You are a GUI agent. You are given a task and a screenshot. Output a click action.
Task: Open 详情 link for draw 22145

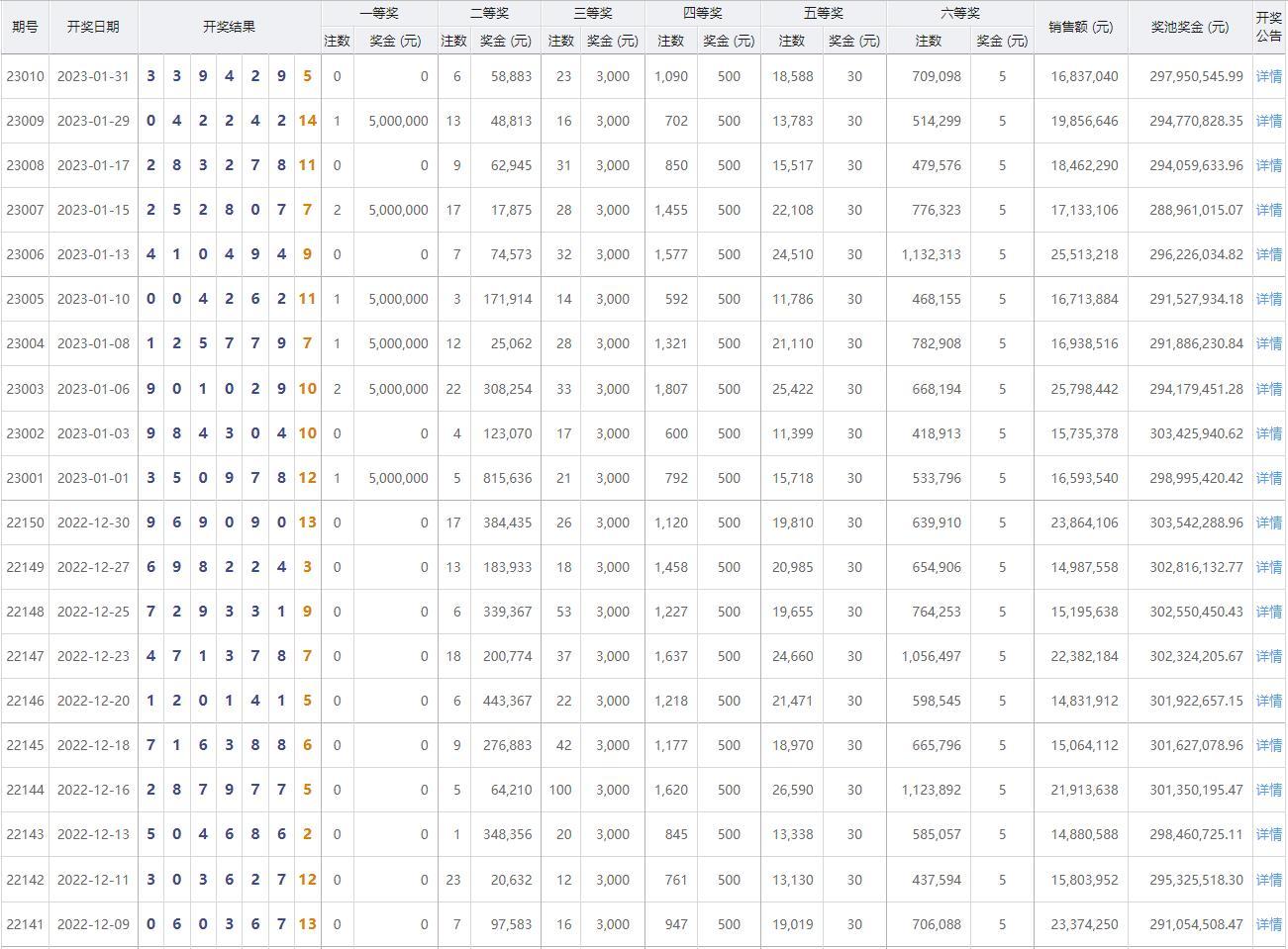pos(1268,745)
